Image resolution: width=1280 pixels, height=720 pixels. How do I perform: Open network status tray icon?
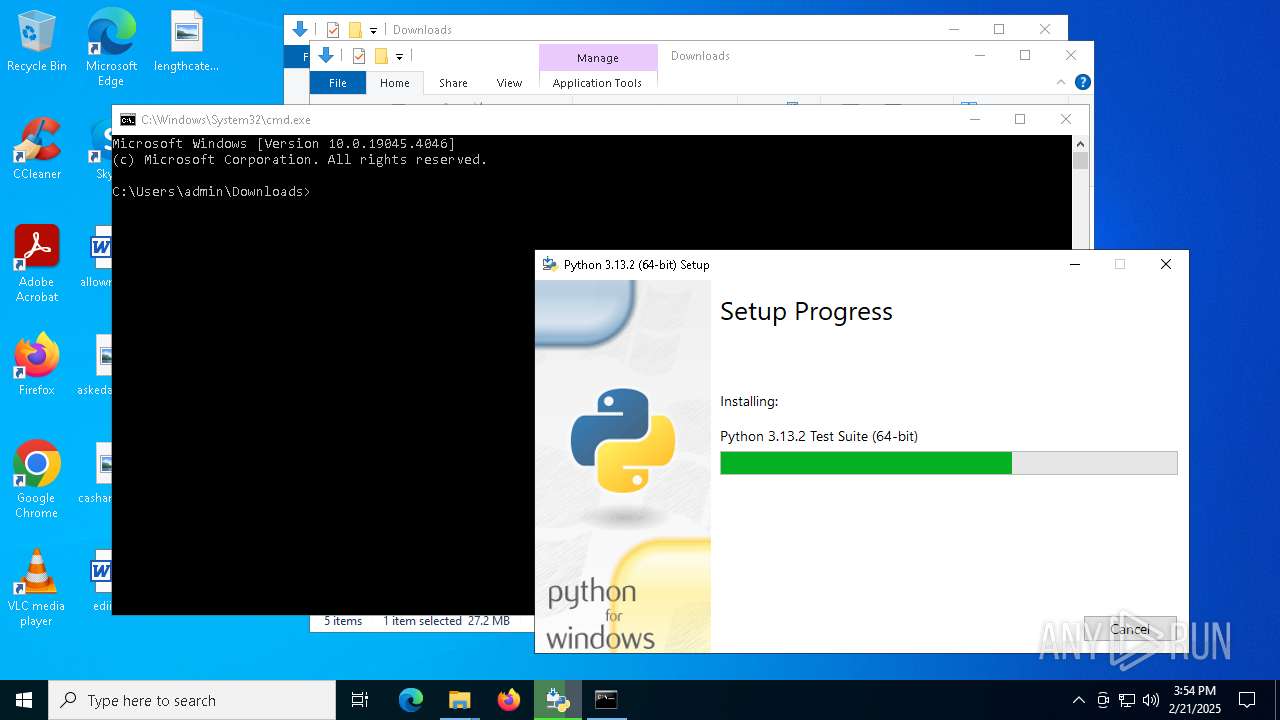tap(1127, 700)
